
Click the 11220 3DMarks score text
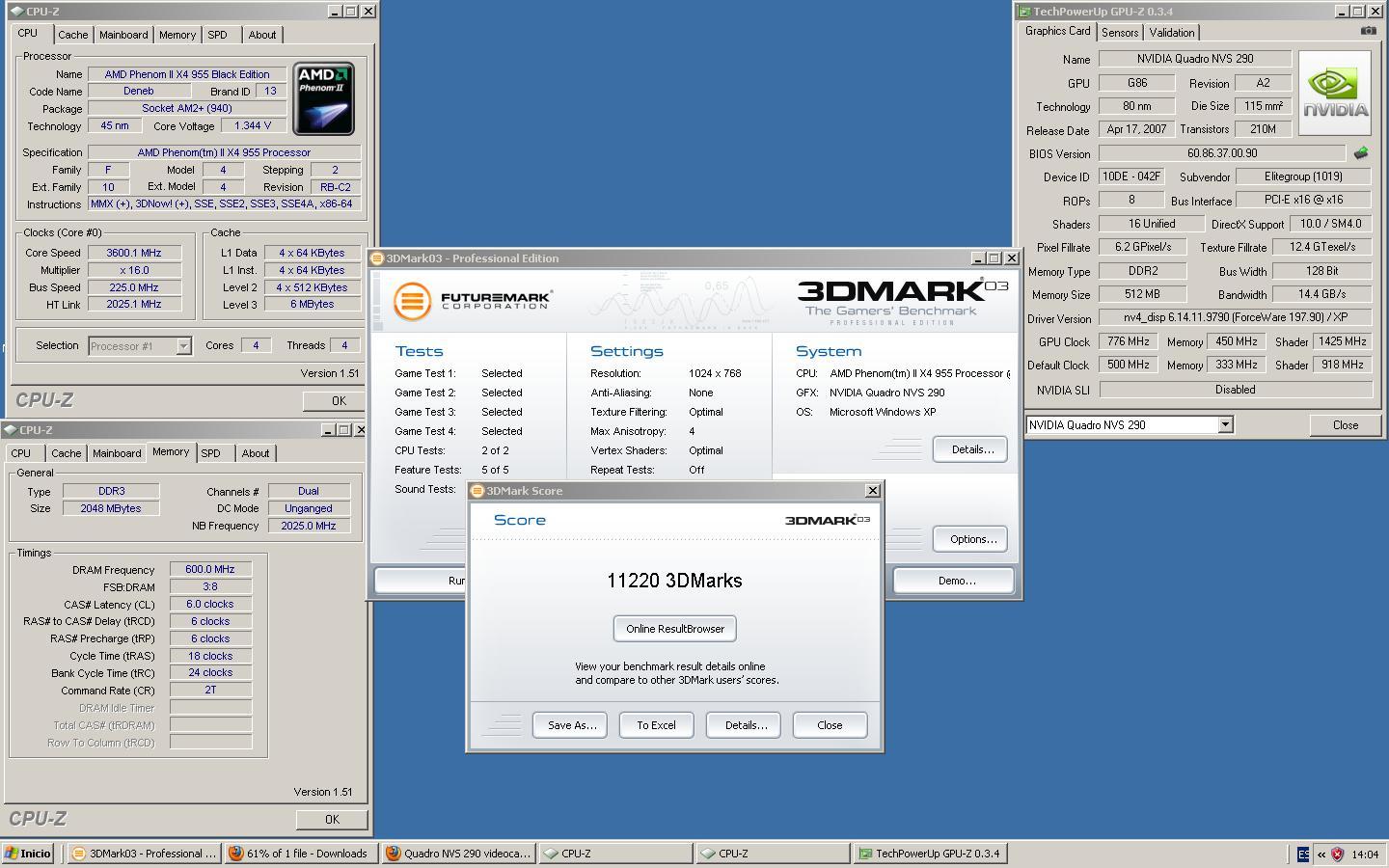click(674, 581)
